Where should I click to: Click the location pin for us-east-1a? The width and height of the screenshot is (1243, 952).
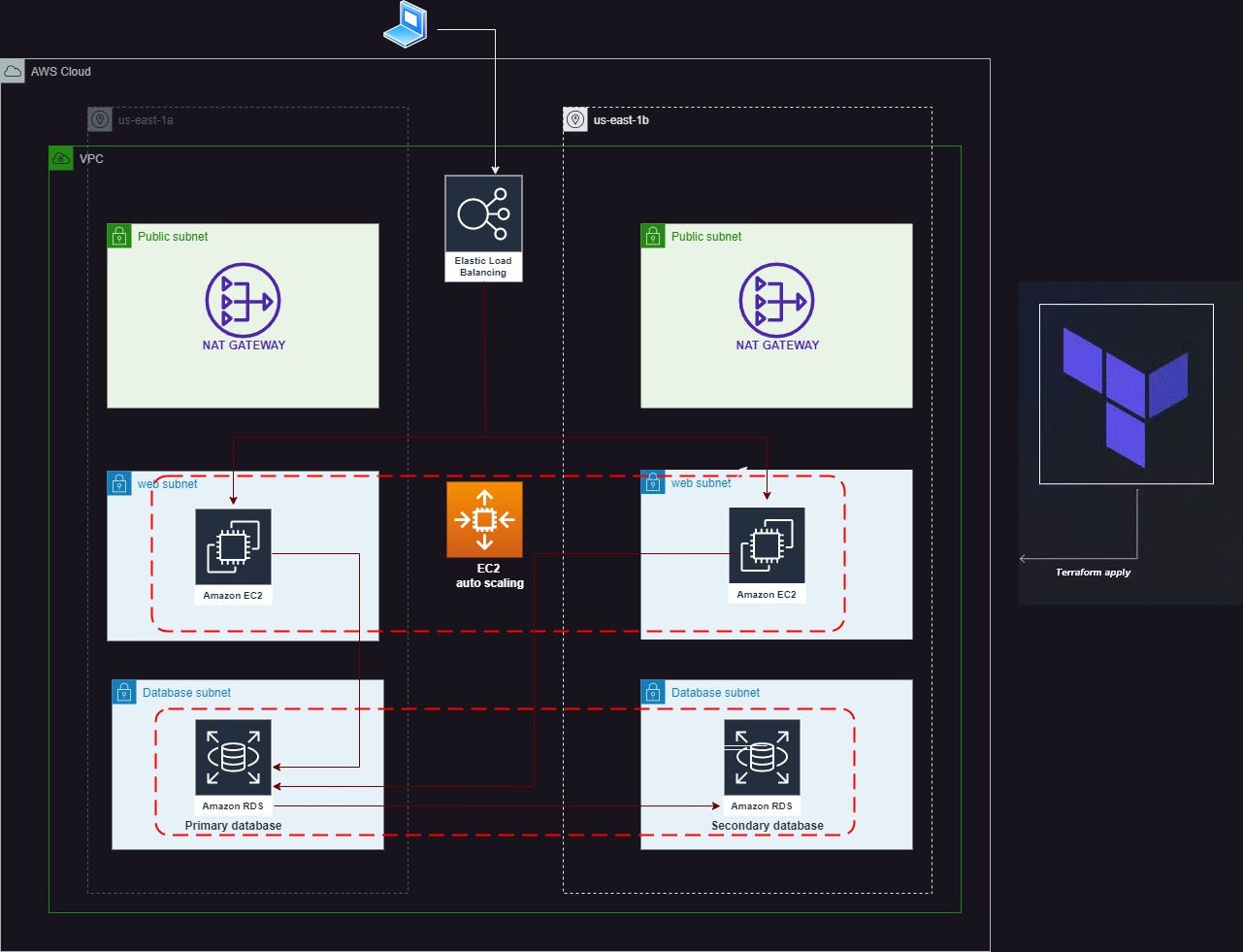pos(99,119)
